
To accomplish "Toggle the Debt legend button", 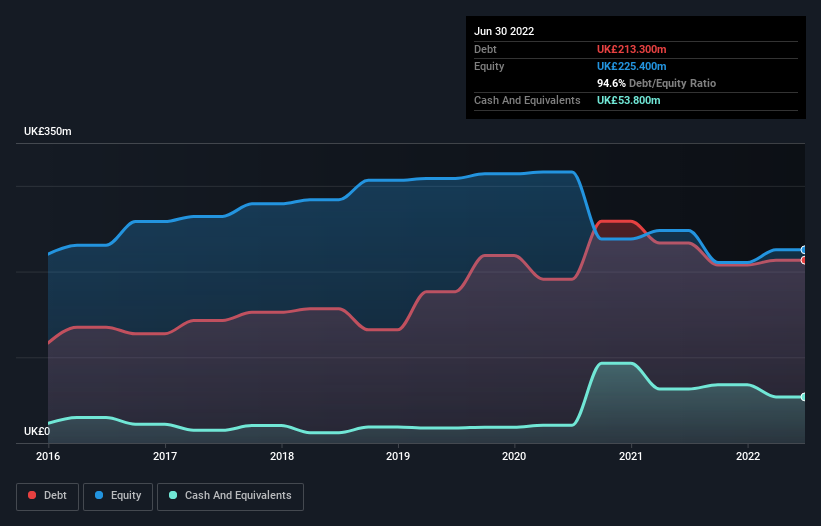I will click(47, 496).
